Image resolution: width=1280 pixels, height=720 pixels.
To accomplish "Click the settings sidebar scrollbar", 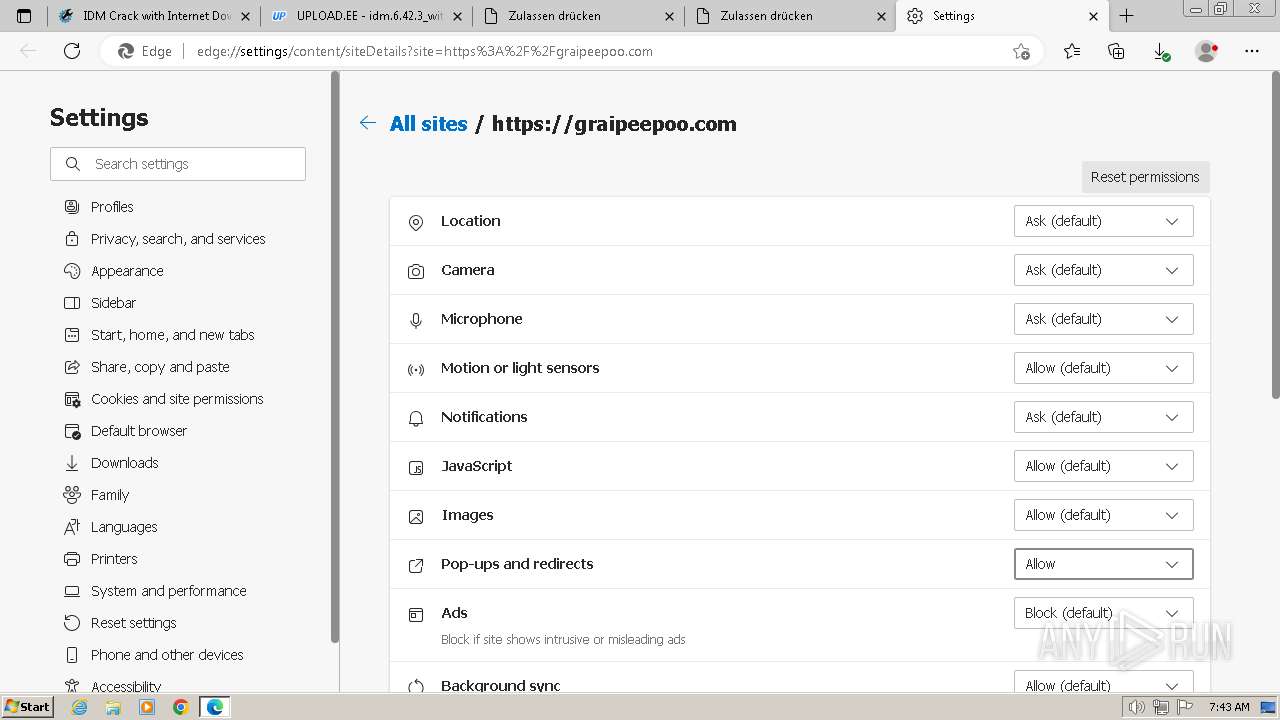I will tap(335, 357).
